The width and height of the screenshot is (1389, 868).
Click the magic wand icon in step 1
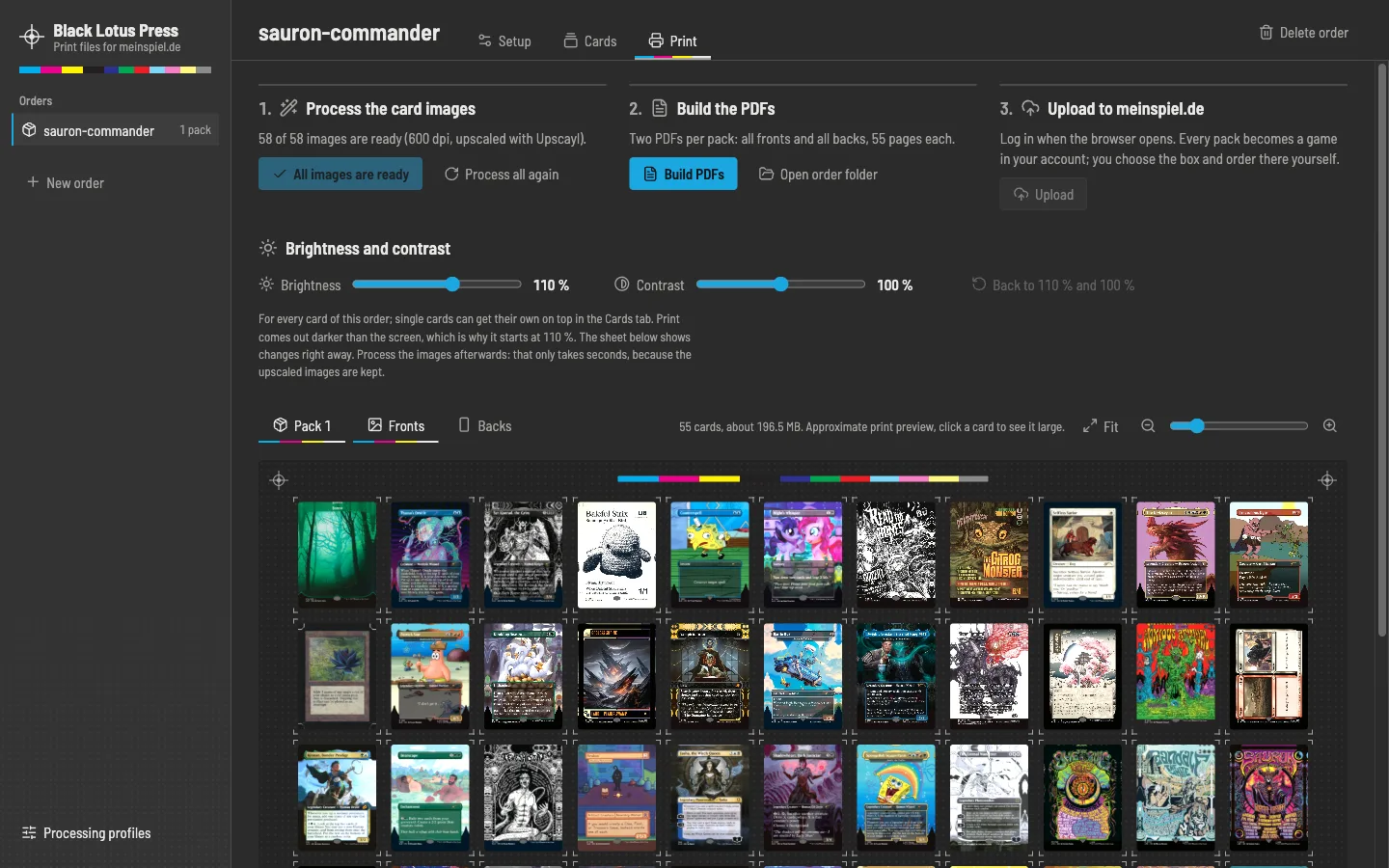288,108
